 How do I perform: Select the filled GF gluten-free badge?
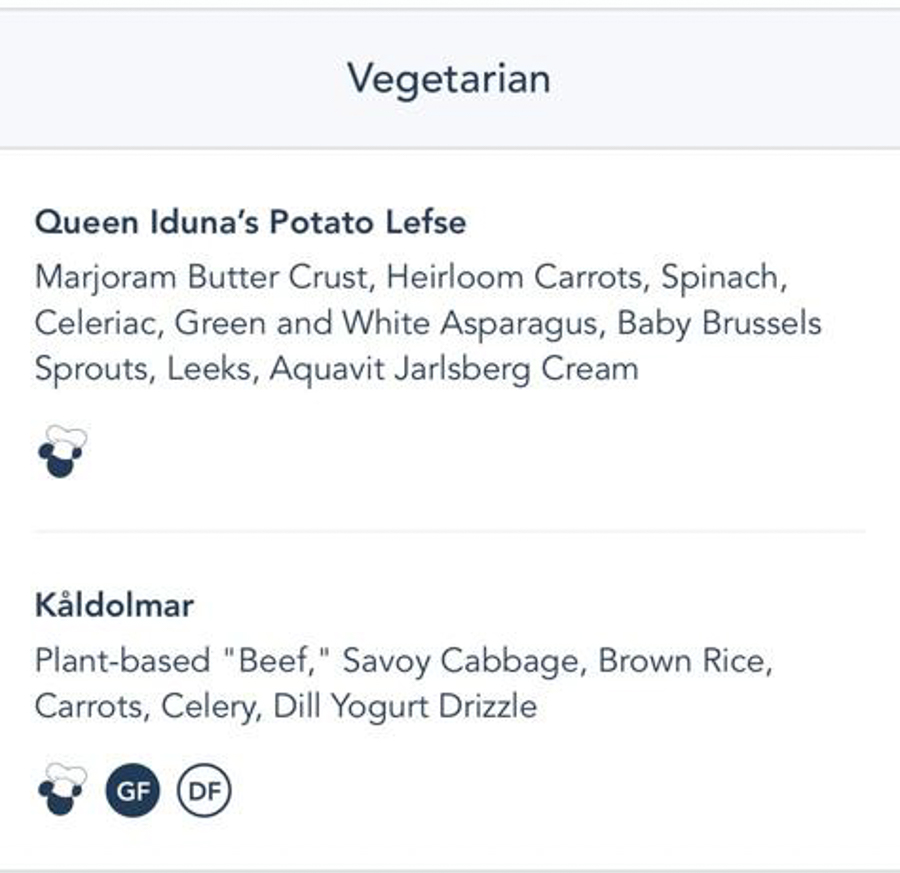click(x=133, y=793)
